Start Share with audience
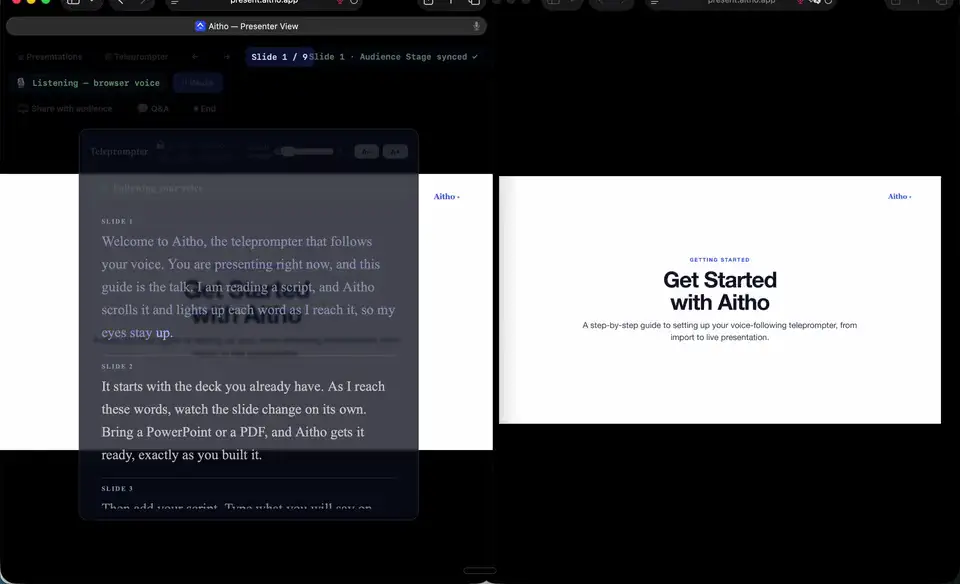This screenshot has width=960, height=584. click(x=66, y=108)
